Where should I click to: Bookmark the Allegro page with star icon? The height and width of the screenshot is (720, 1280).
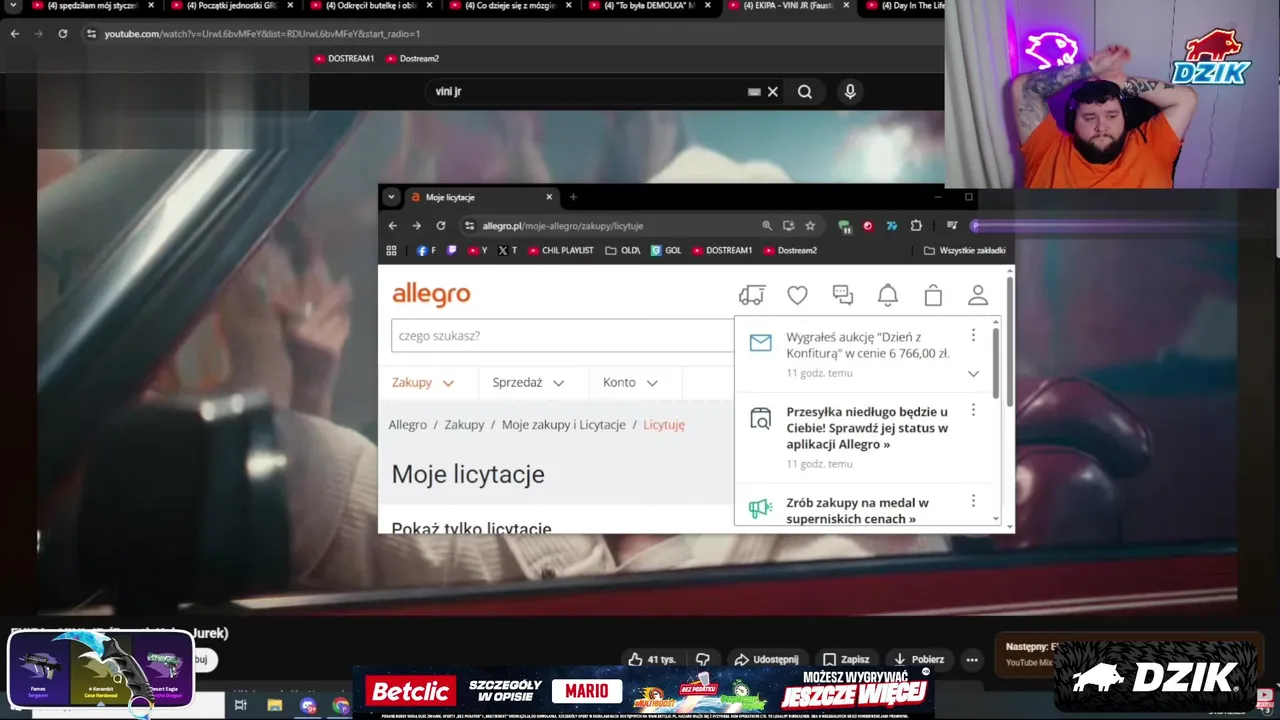[810, 226]
